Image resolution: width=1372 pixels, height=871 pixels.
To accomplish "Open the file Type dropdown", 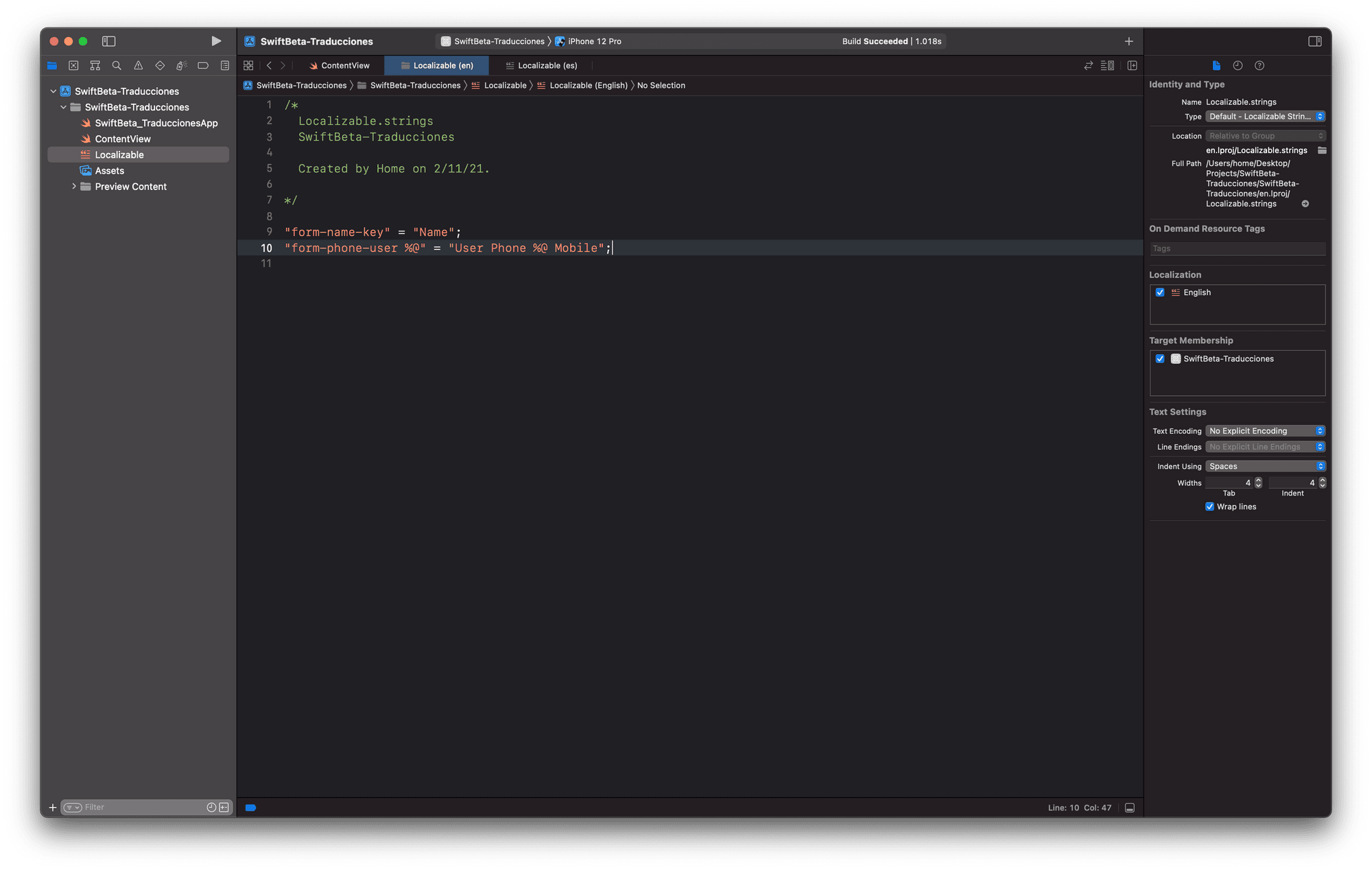I will pyautogui.click(x=1265, y=117).
